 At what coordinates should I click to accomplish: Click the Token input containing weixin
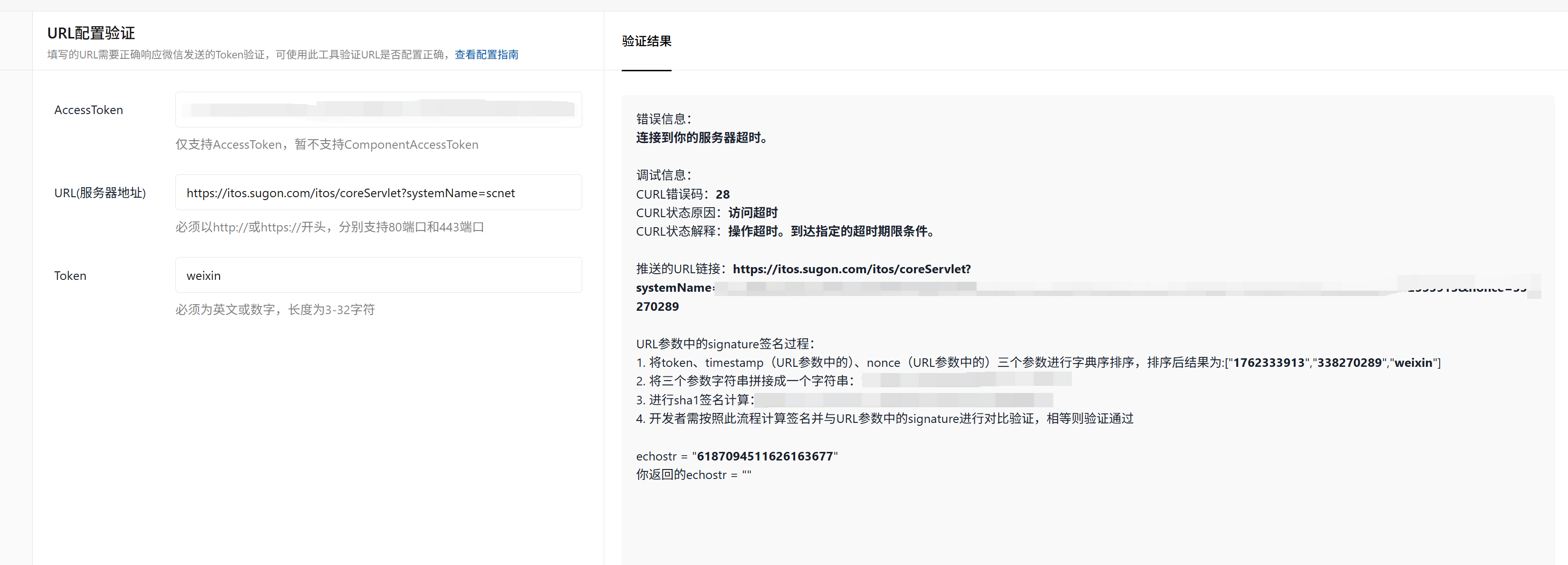point(378,276)
